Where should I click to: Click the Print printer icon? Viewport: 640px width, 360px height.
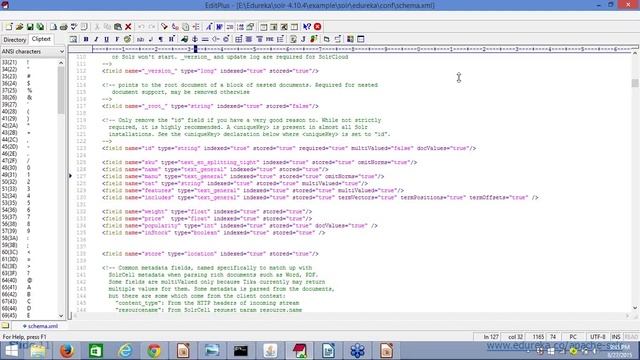tap(63, 27)
